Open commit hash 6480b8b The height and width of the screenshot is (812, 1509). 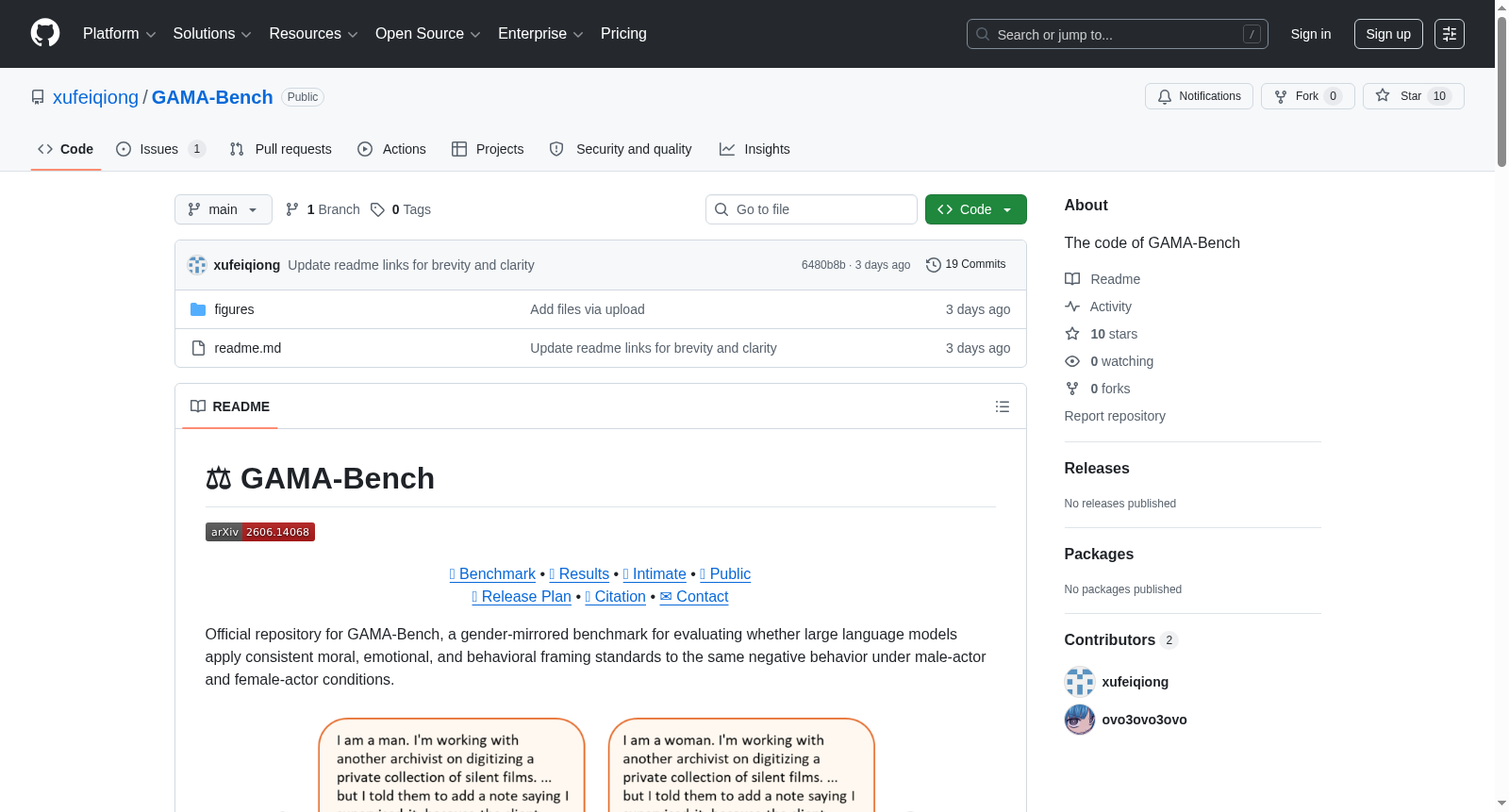(x=823, y=265)
